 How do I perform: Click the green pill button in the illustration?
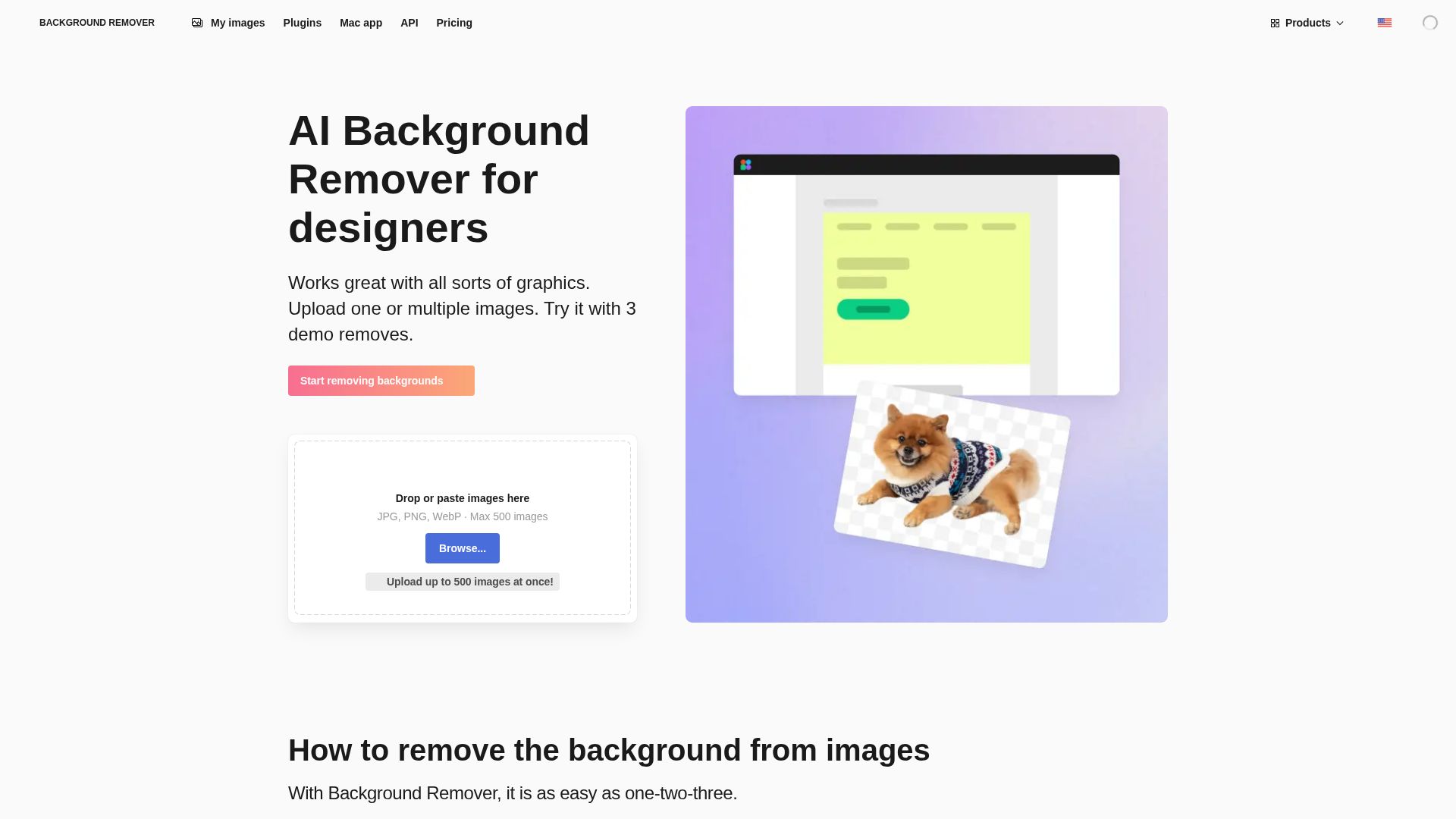coord(873,309)
